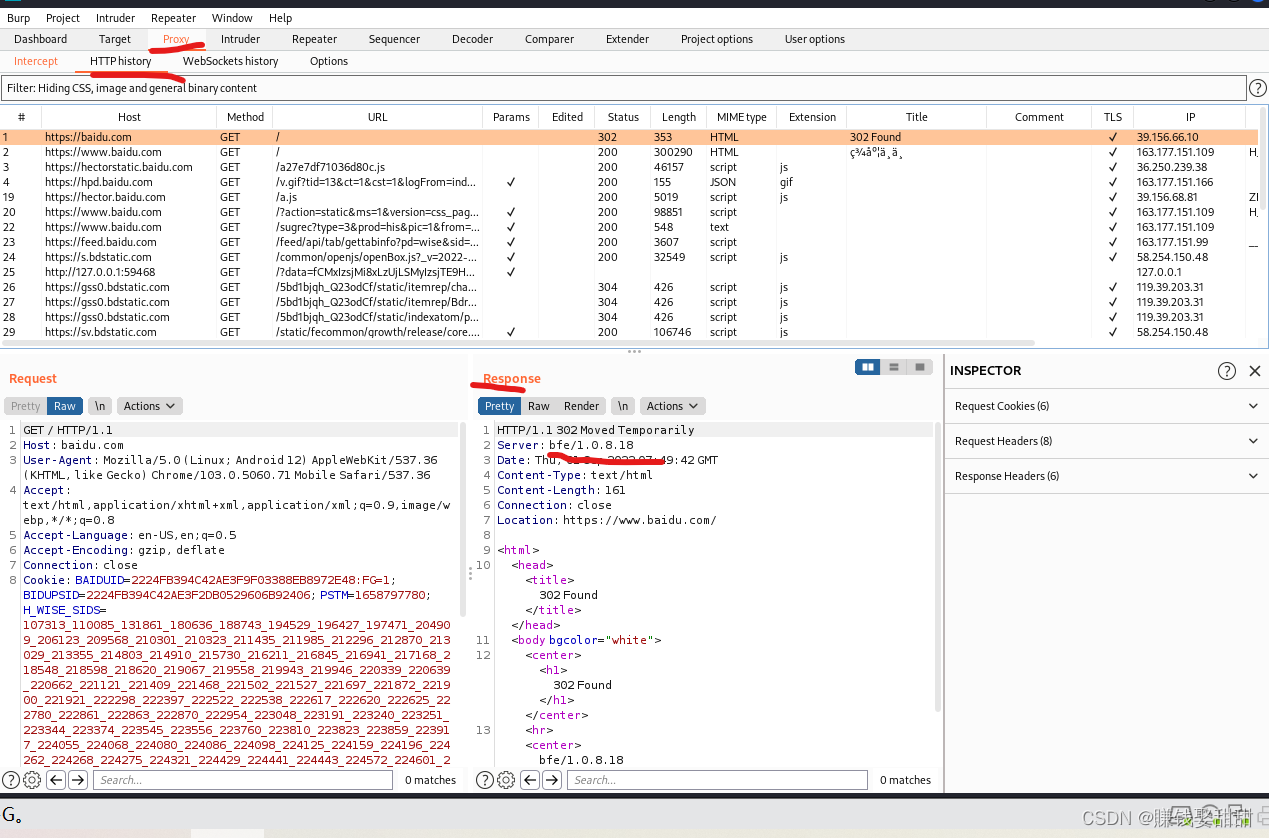The width and height of the screenshot is (1269, 838).
Task: Switch to stacked request/response layout
Action: (894, 367)
